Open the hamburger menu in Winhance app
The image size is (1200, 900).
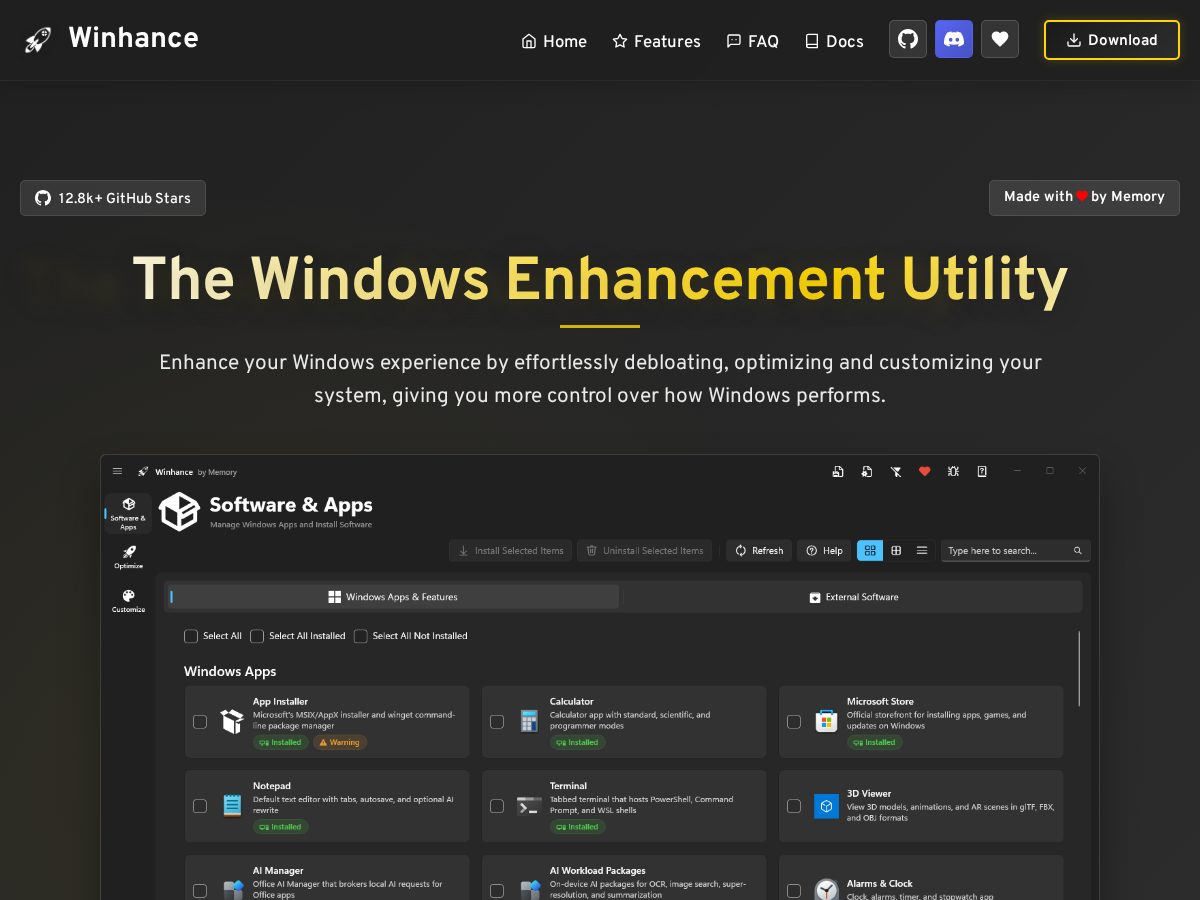pyautogui.click(x=117, y=471)
